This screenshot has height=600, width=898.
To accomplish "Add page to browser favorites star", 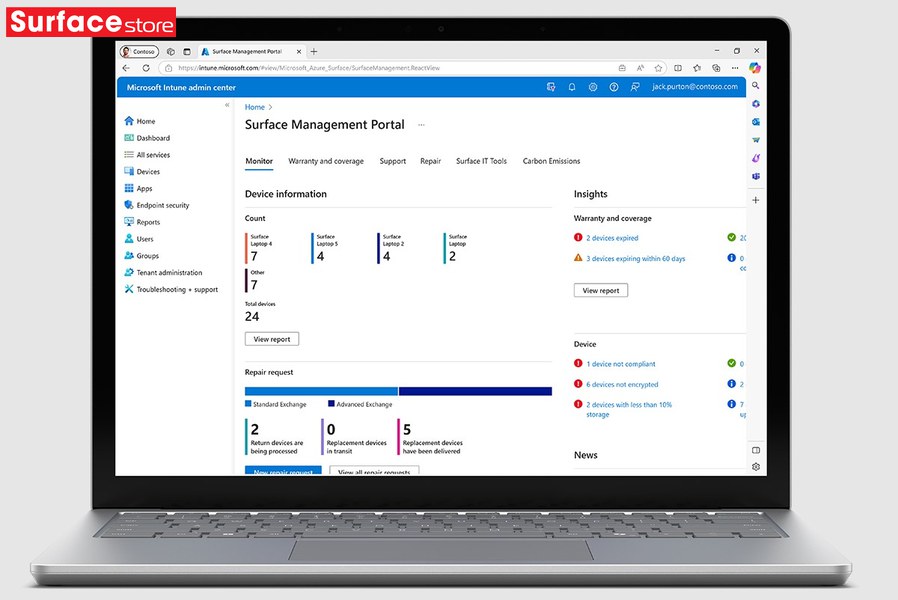I will click(658, 68).
